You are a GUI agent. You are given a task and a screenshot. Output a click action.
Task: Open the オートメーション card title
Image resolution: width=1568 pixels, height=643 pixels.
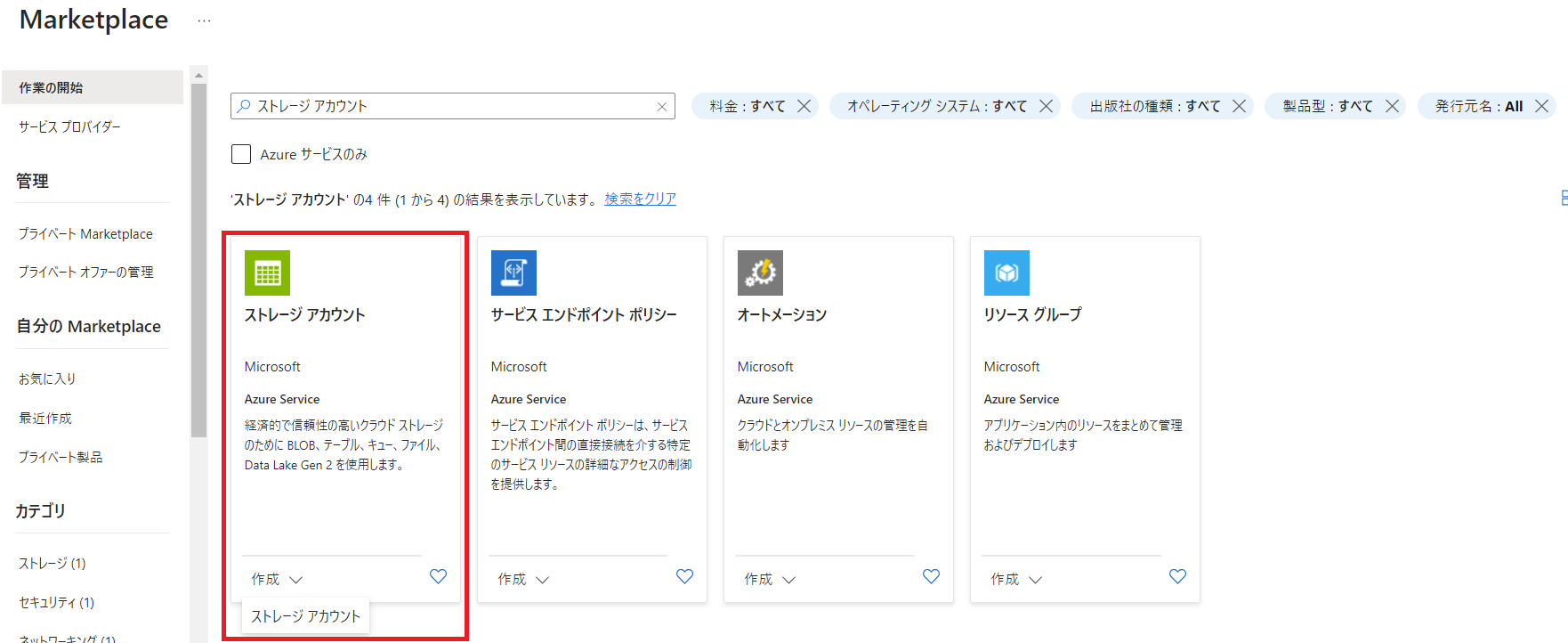tap(782, 314)
